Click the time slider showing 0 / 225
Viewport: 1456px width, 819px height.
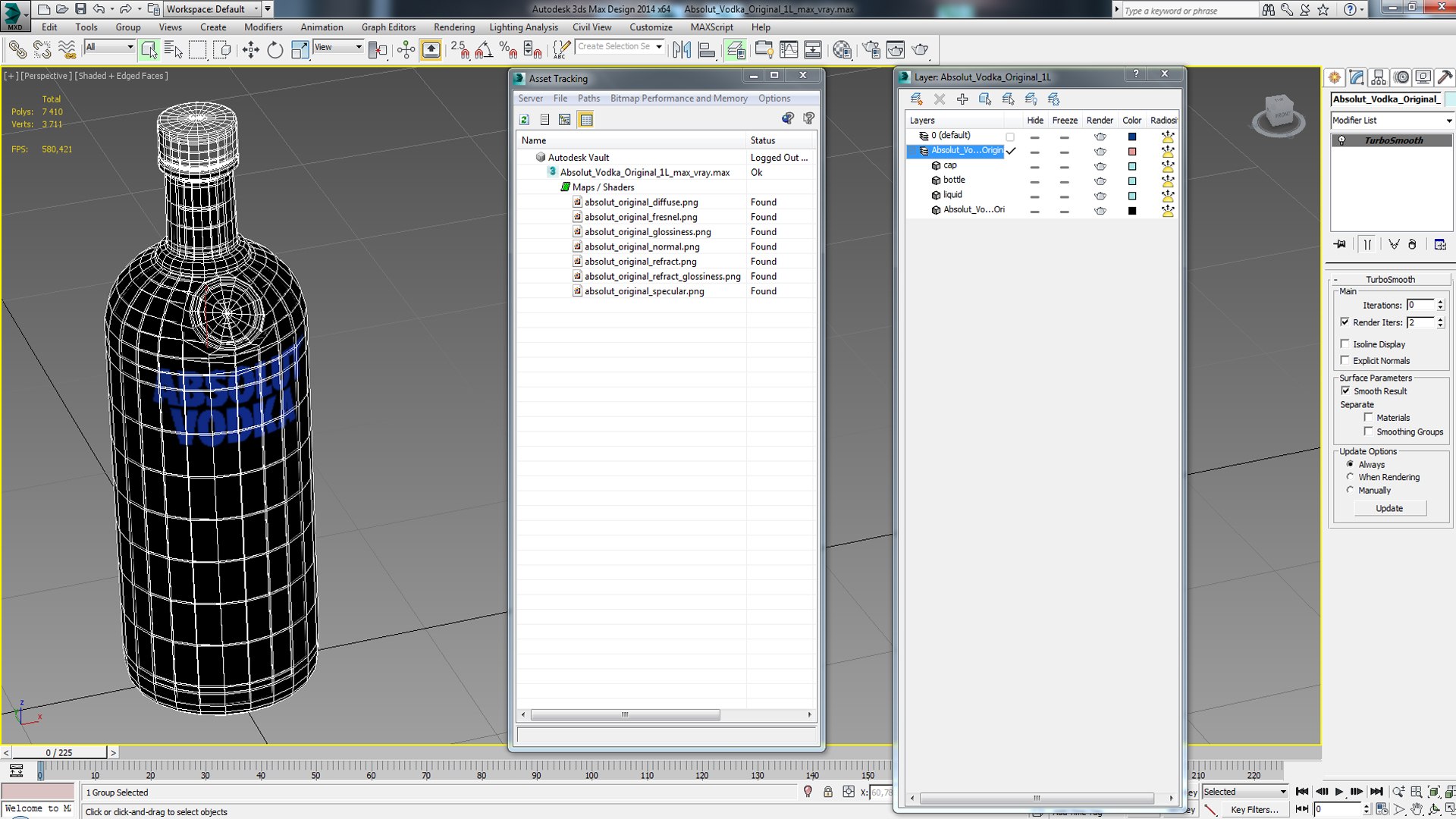(59, 753)
